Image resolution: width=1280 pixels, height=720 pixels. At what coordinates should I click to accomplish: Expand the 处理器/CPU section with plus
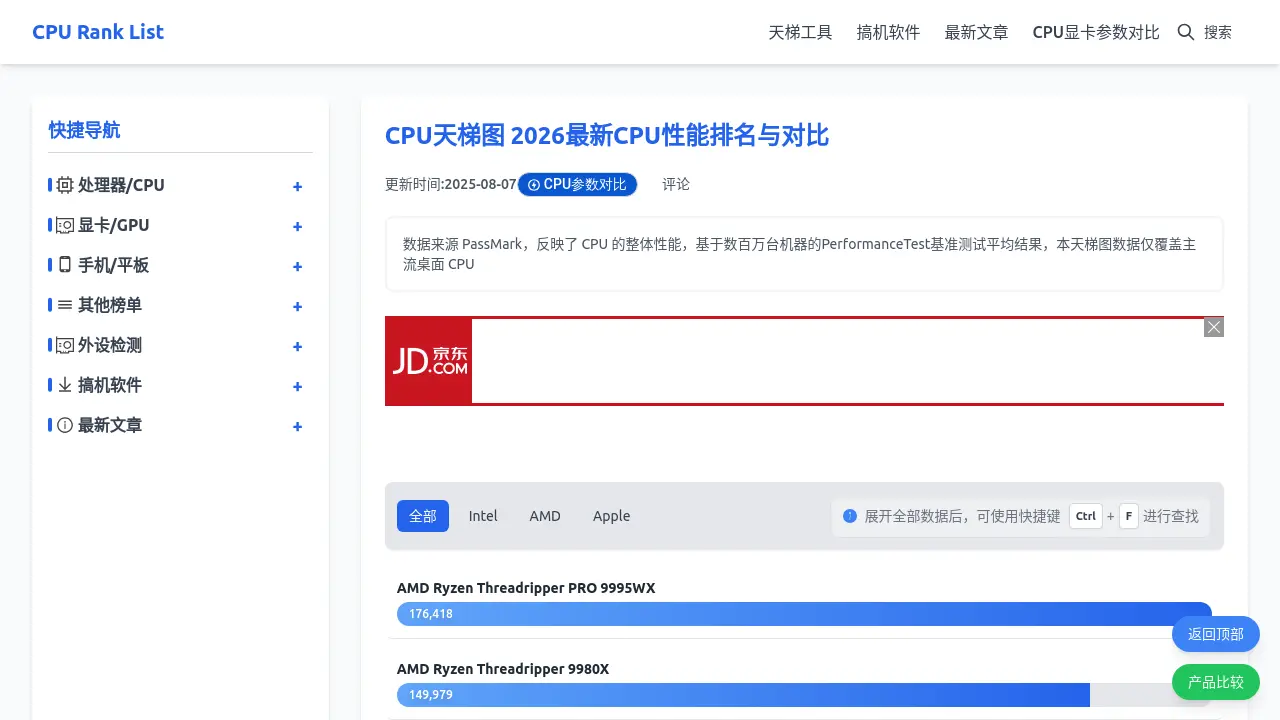[297, 187]
